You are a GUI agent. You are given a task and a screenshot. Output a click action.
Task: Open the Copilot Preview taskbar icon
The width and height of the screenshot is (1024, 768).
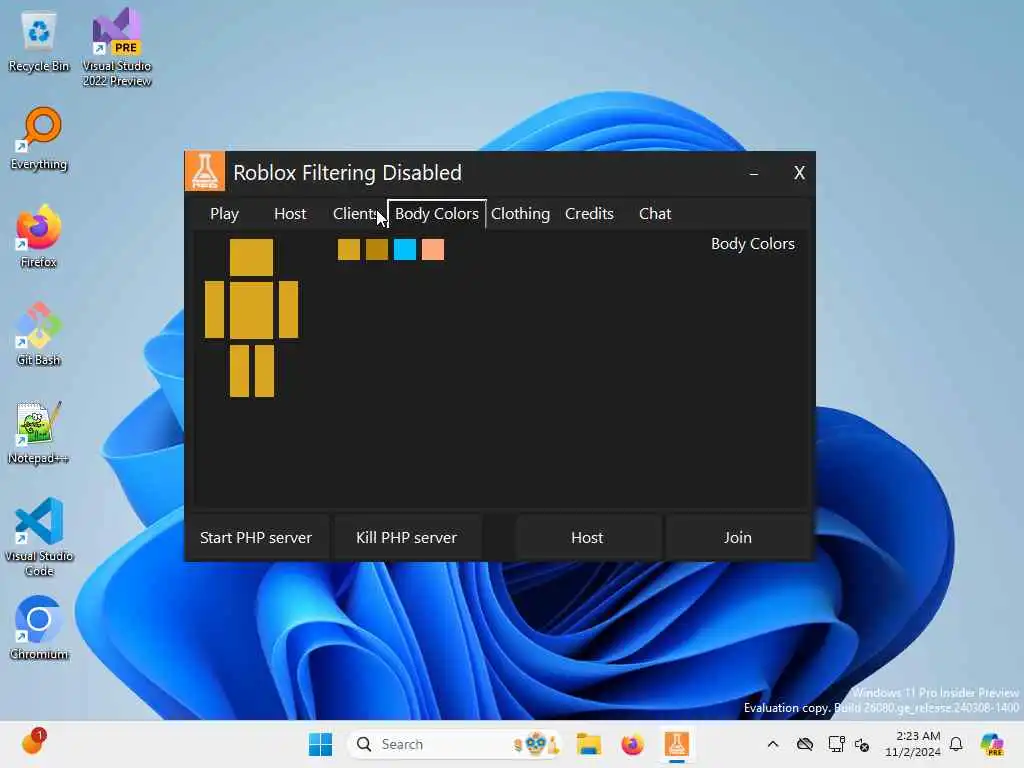991,744
